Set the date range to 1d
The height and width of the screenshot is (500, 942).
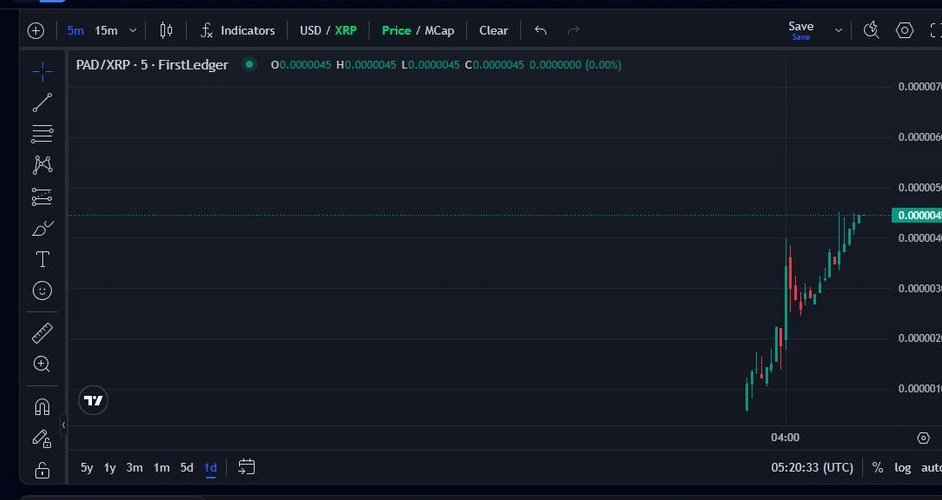[210, 468]
